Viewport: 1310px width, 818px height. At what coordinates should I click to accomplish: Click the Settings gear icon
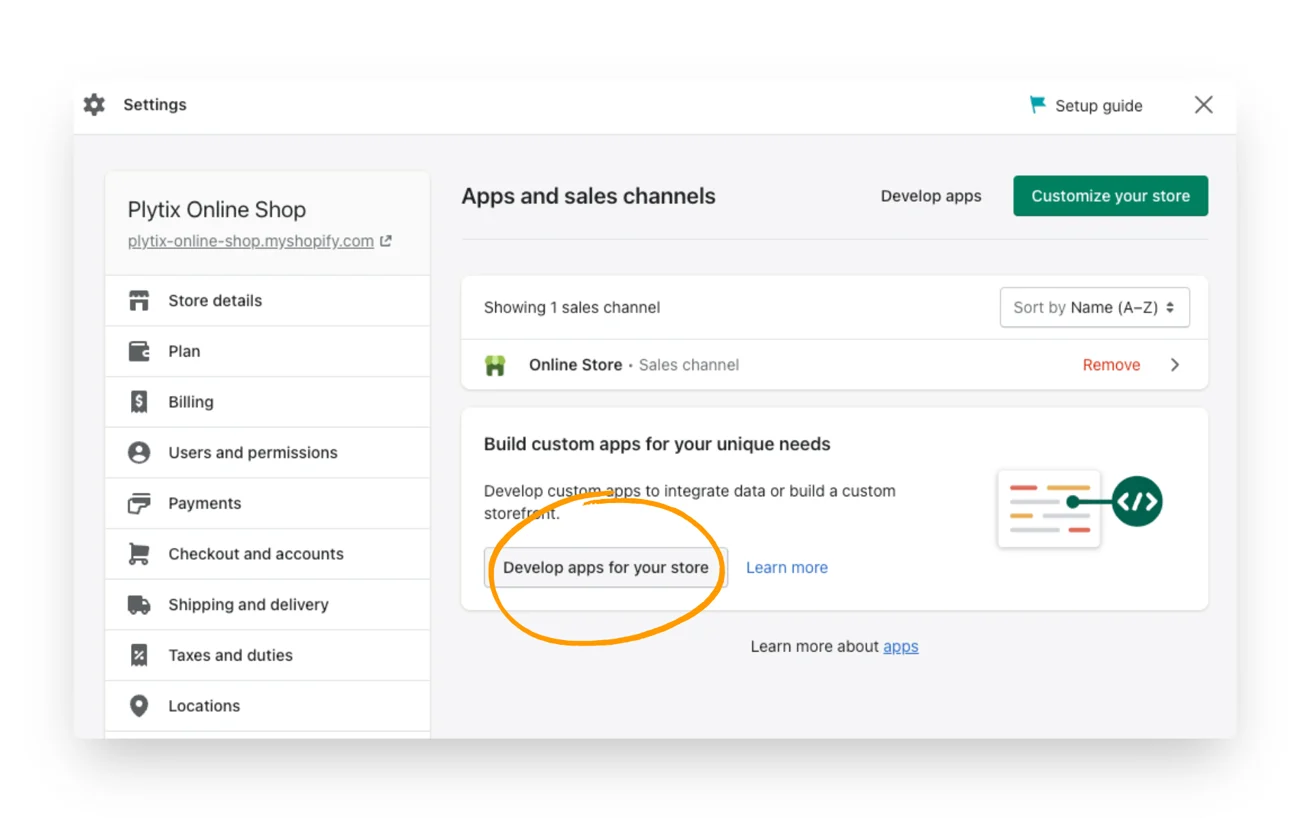click(94, 104)
